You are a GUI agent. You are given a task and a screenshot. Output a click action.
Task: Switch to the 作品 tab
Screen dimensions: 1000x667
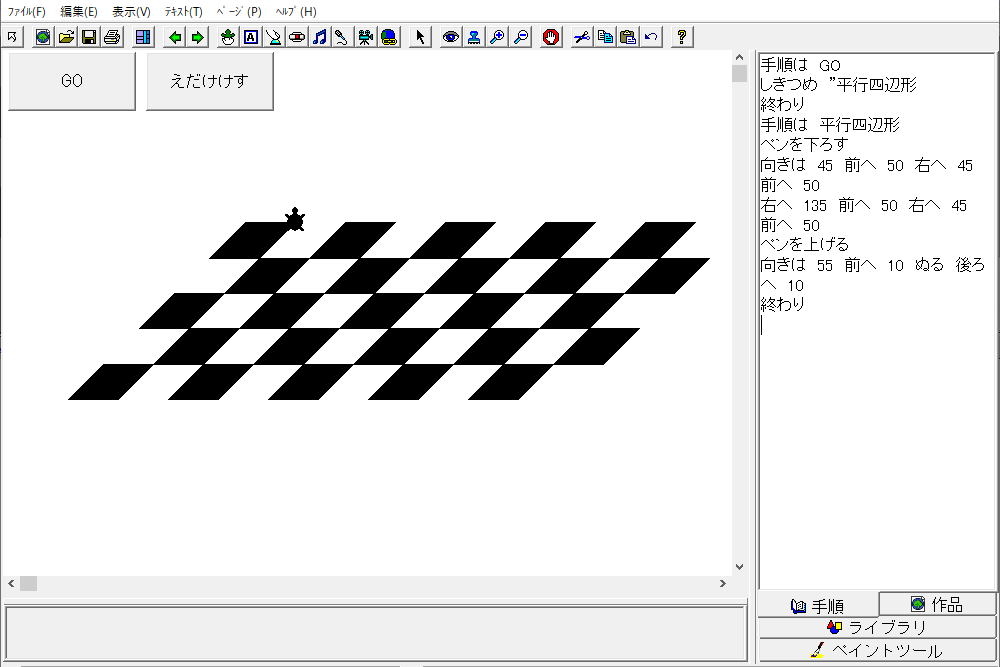tap(937, 604)
